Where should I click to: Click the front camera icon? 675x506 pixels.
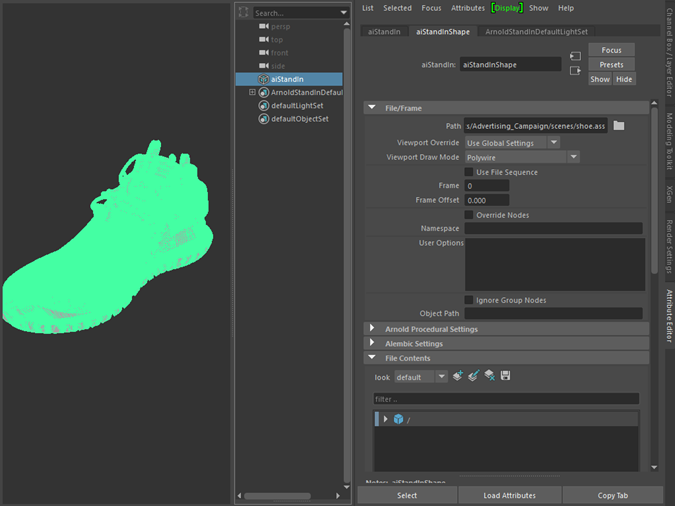tap(264, 53)
